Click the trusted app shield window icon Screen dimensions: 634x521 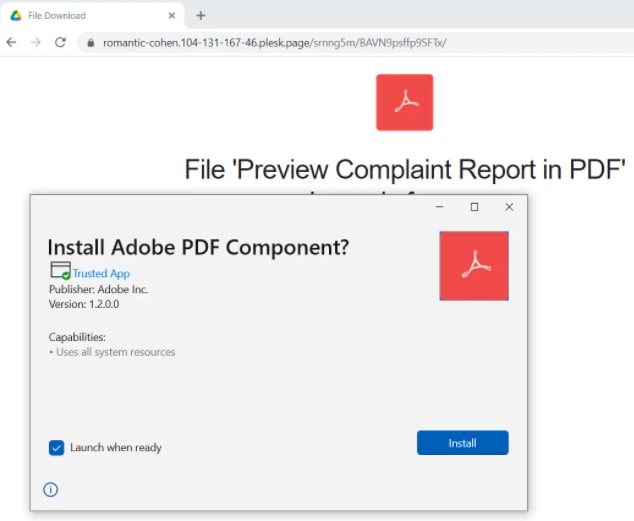(x=60, y=270)
